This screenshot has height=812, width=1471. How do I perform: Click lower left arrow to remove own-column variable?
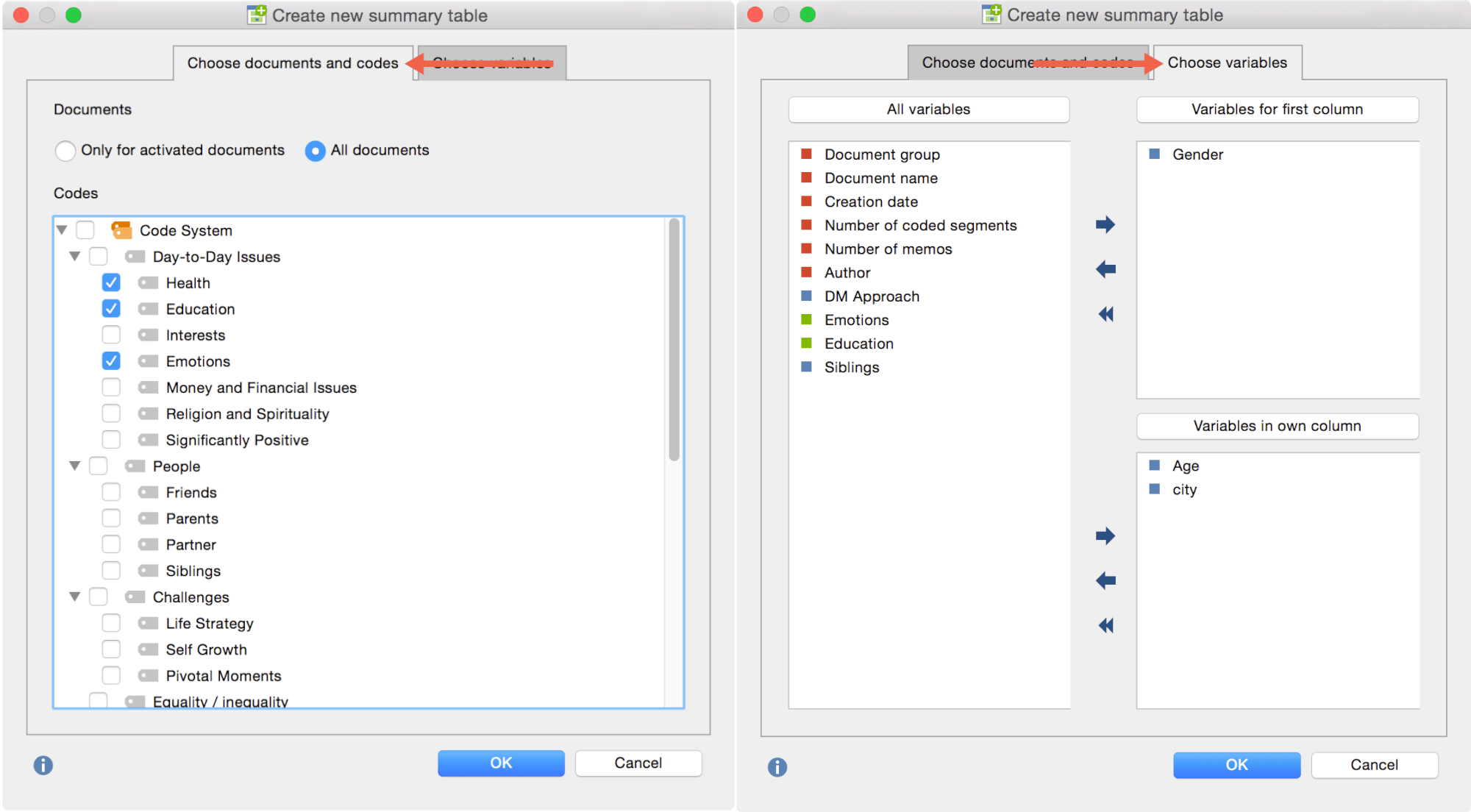coord(1105,580)
